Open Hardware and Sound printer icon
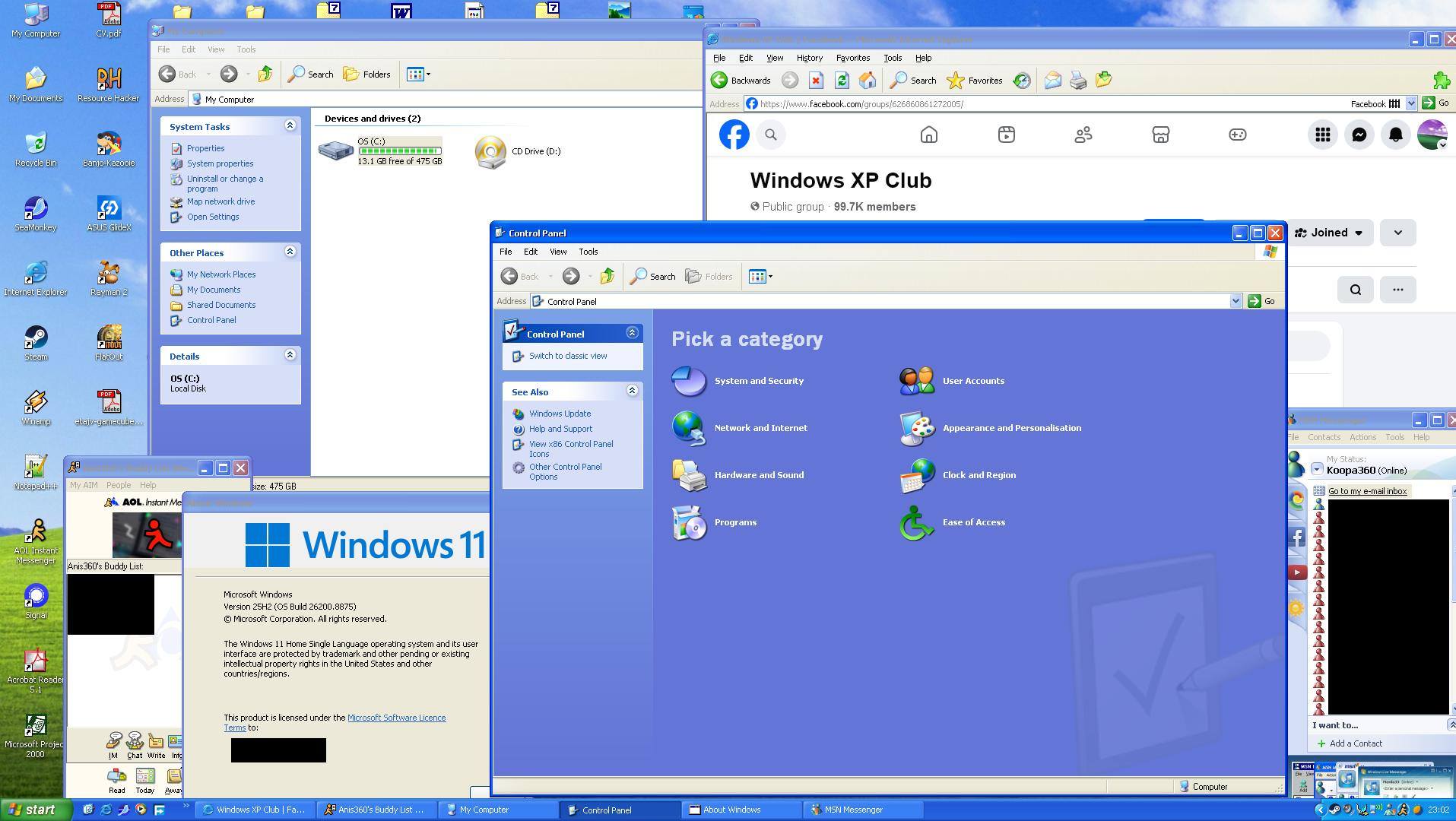Image resolution: width=1456 pixels, height=821 pixels. point(689,475)
